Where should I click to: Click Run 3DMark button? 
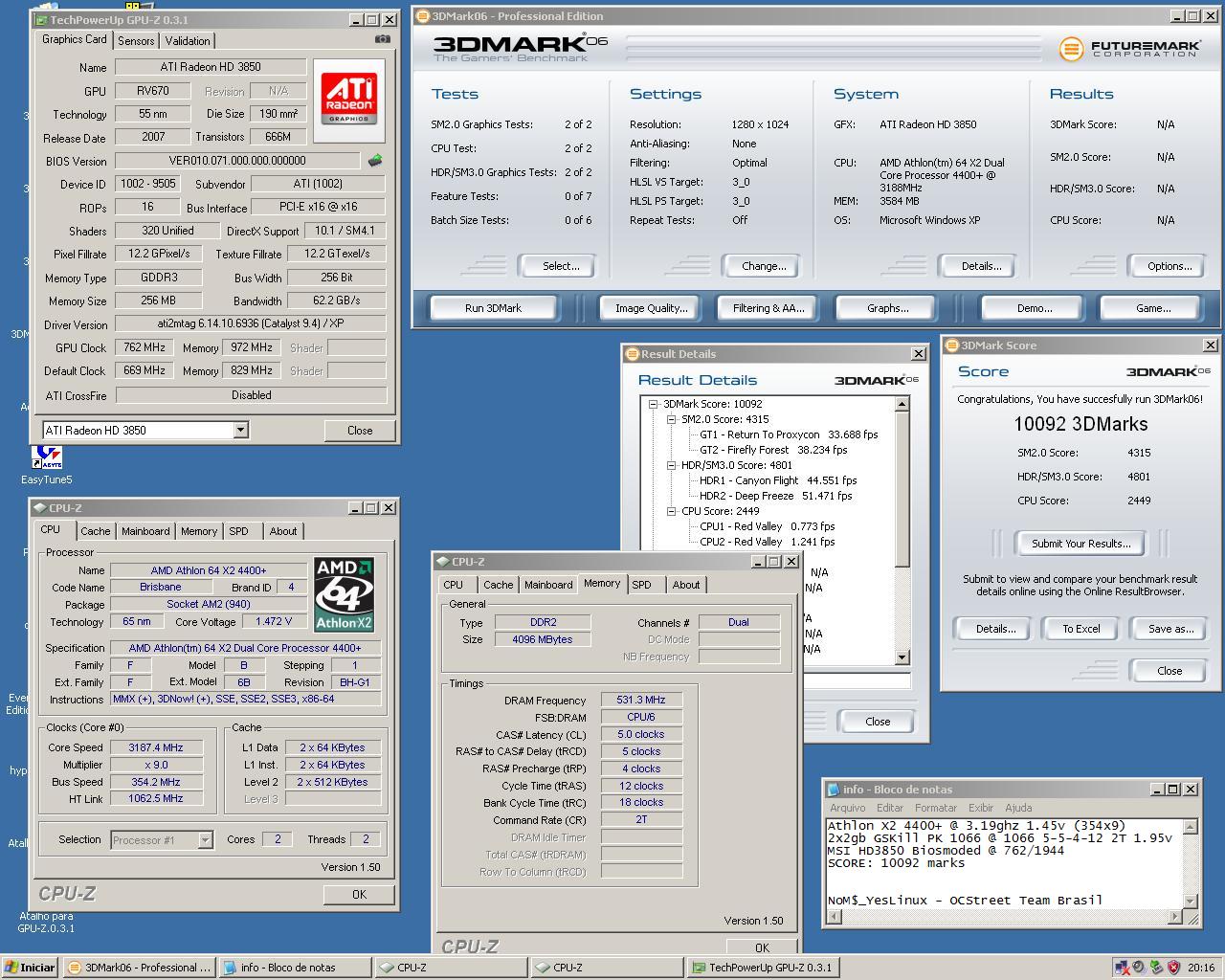(493, 308)
